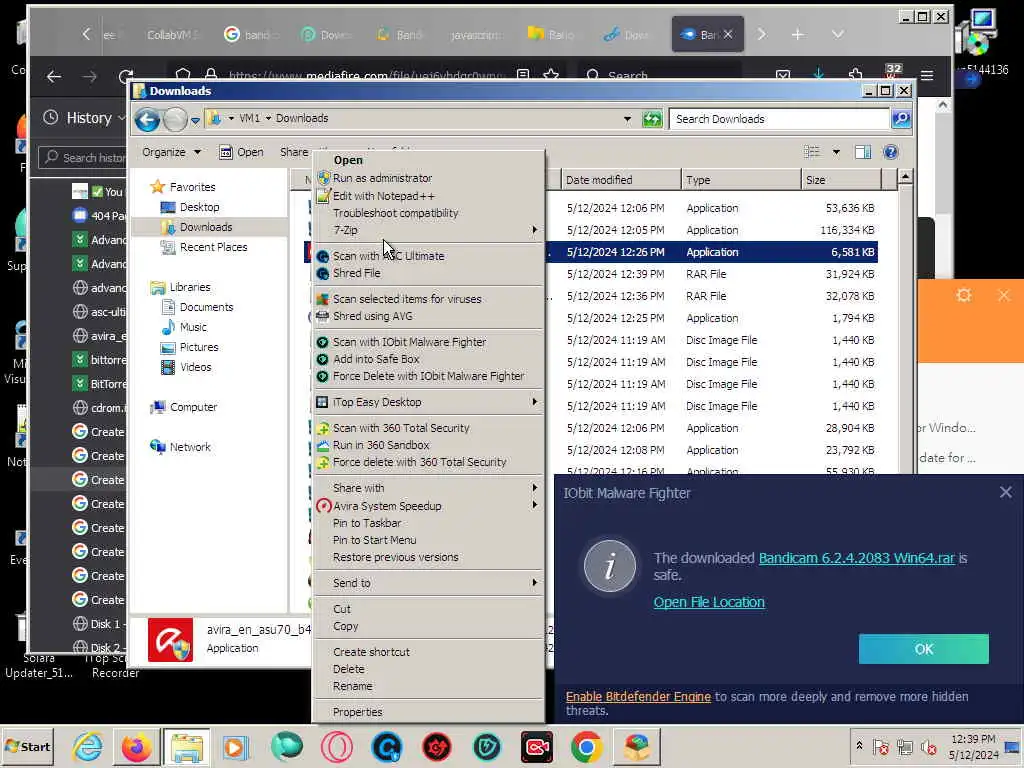The image size is (1024, 768).
Task: Click the Windows Explorer taskbar icon
Action: click(x=187, y=747)
